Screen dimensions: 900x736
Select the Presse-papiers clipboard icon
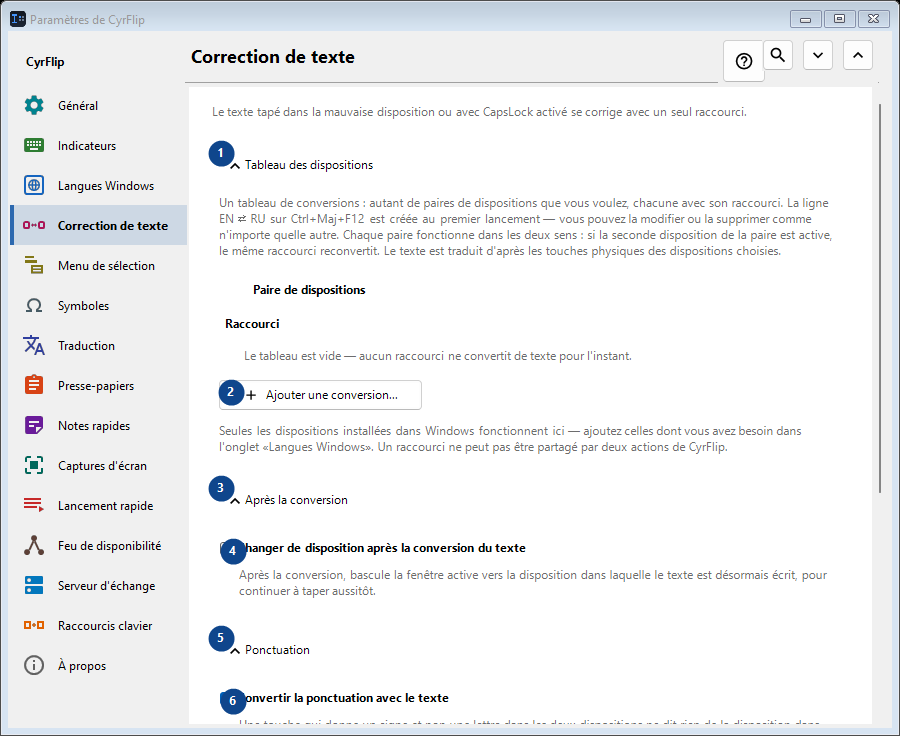click(x=34, y=385)
